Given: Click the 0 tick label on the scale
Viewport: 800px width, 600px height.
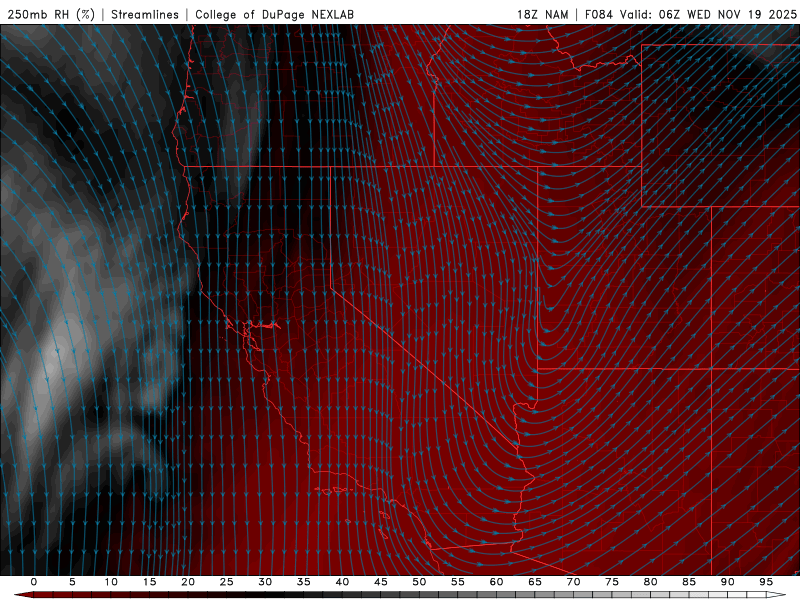Looking at the screenshot, I should point(34,582).
